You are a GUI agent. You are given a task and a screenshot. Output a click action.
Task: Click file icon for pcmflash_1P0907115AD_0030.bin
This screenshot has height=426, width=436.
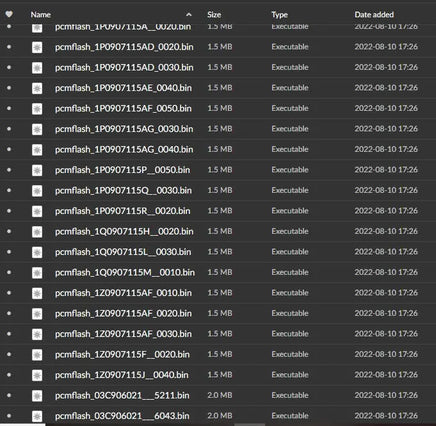(x=37, y=68)
